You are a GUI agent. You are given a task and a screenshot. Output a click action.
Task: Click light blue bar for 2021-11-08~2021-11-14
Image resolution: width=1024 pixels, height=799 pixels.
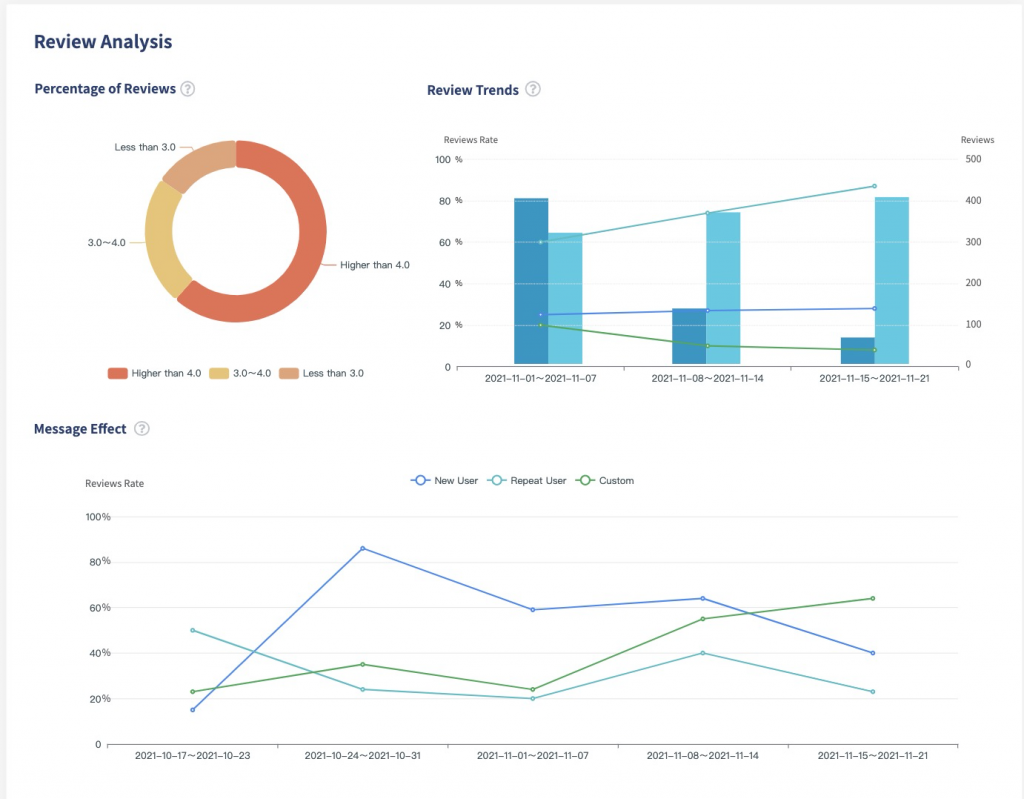pyautogui.click(x=723, y=288)
